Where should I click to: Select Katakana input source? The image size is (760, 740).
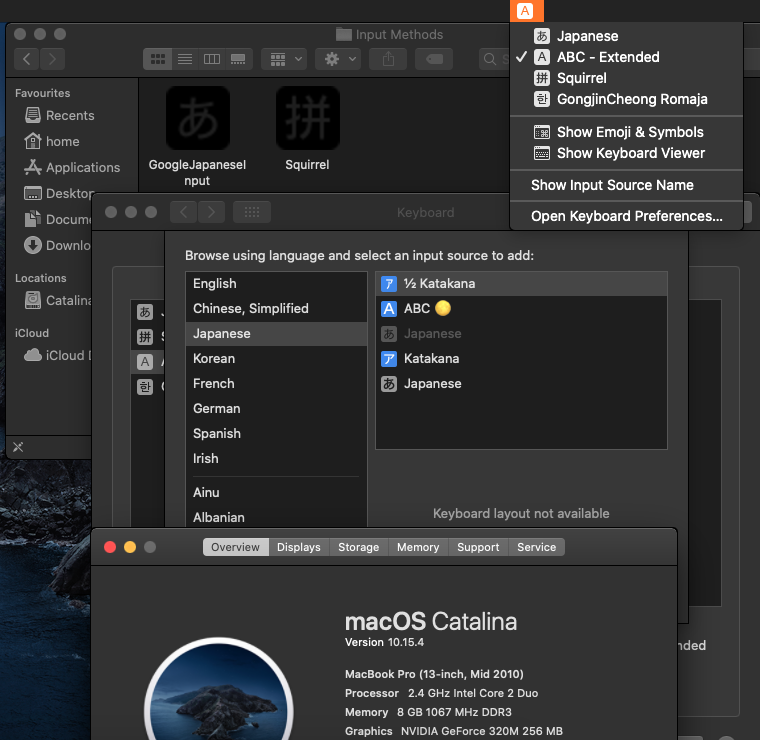tap(522, 359)
